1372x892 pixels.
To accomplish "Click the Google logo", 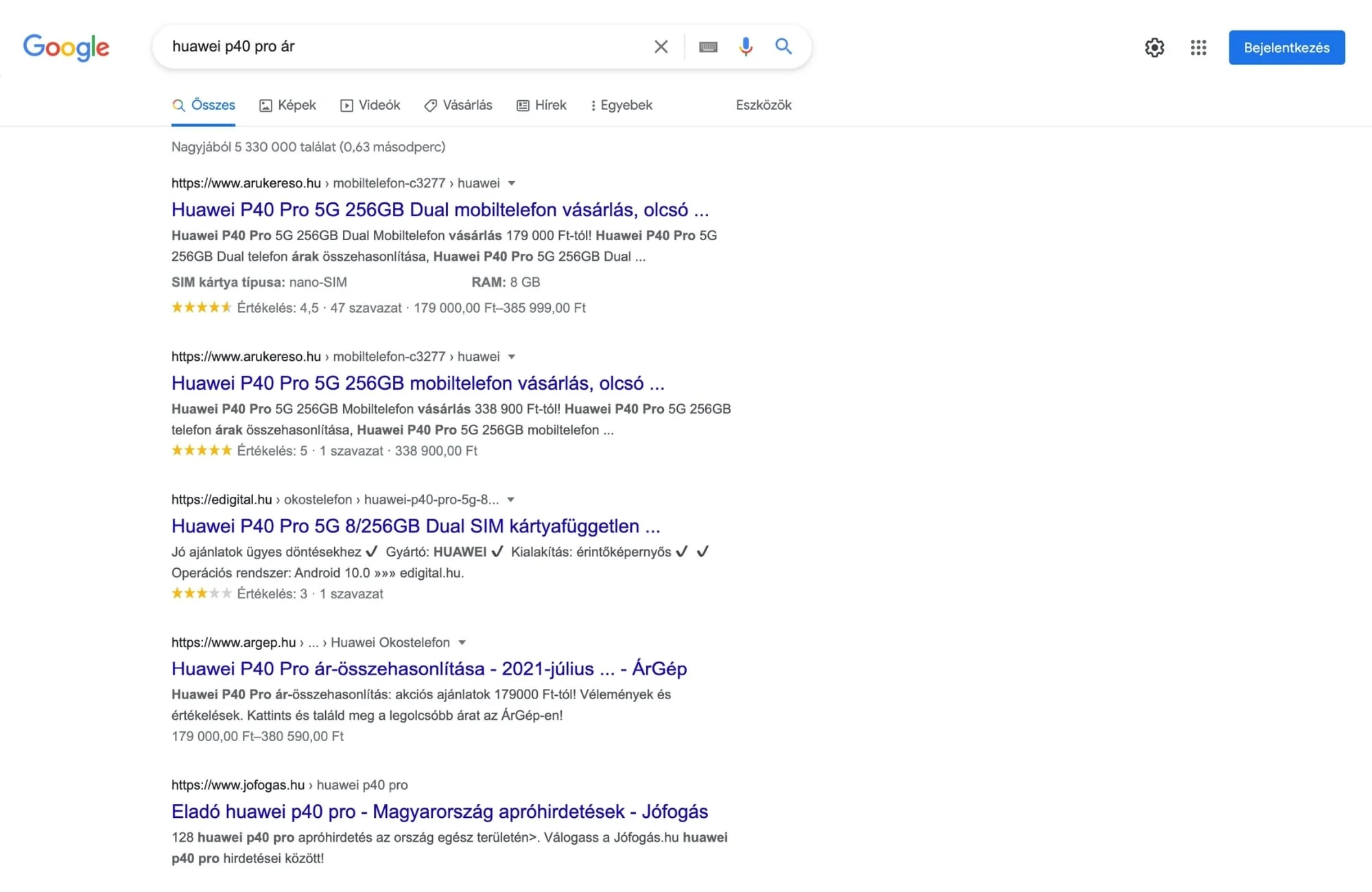I will point(66,47).
